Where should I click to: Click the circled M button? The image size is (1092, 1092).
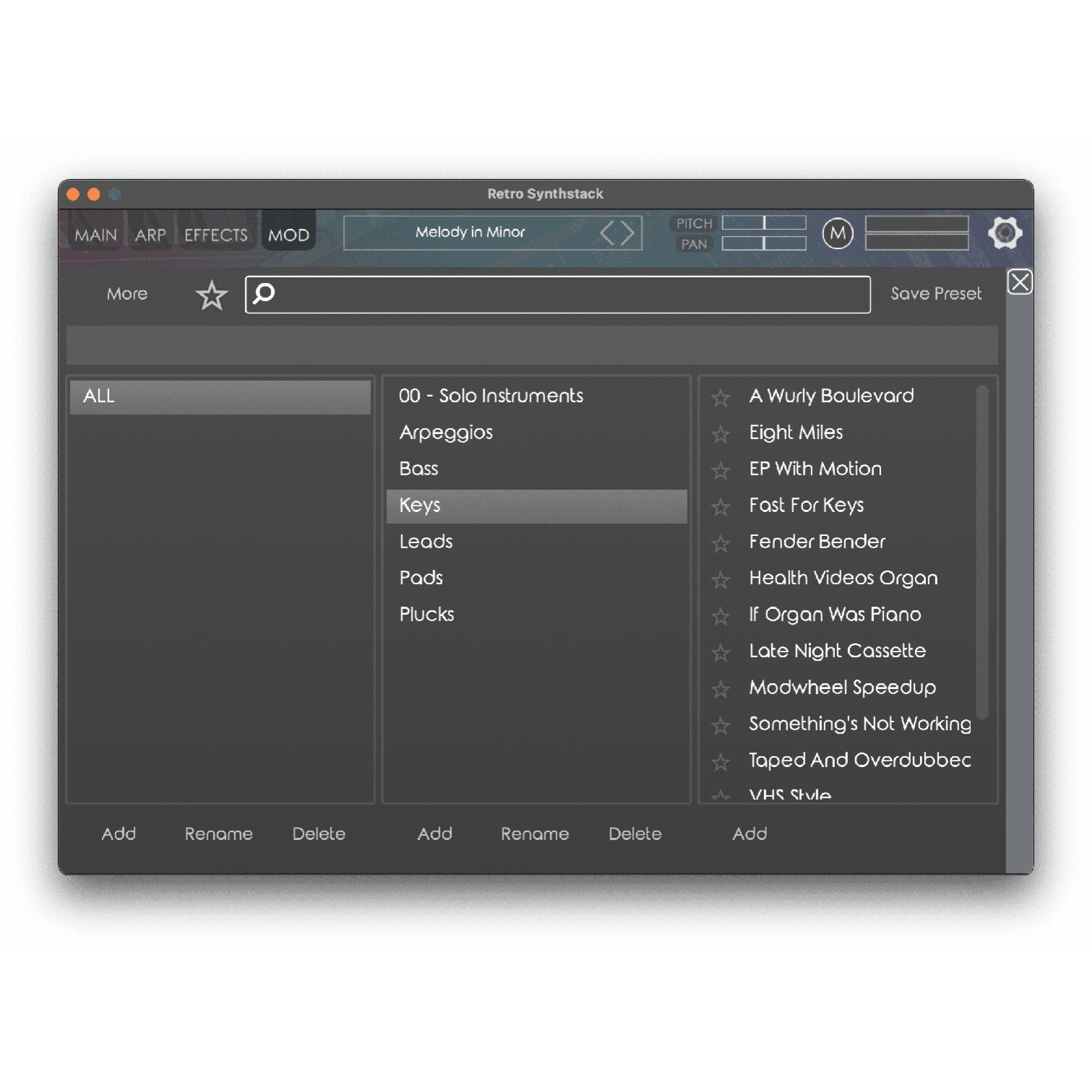click(838, 233)
